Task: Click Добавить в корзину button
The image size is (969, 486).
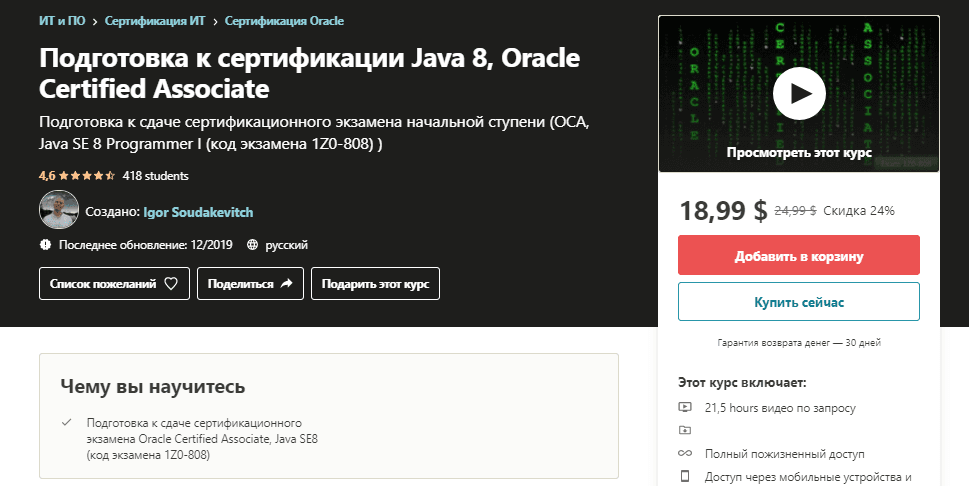Action: (798, 255)
